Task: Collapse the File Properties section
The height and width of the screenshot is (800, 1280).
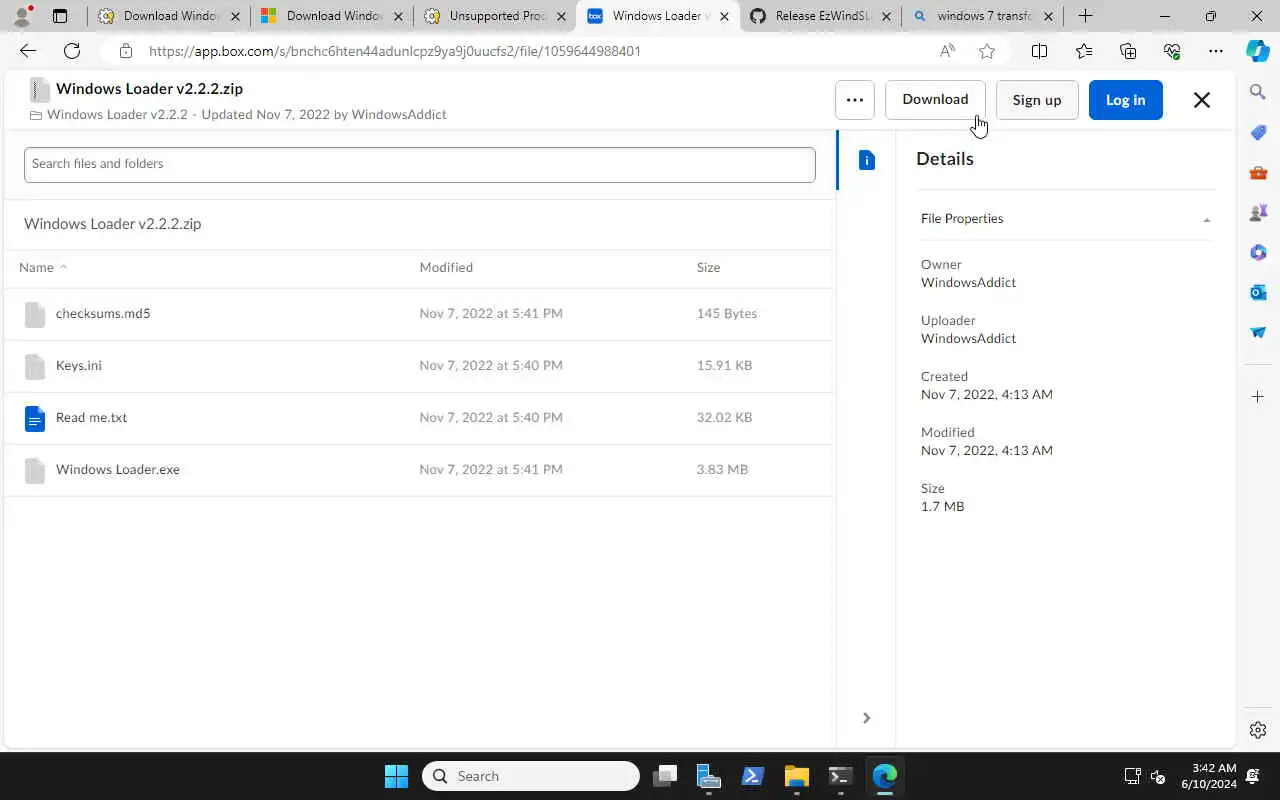Action: click(1066, 219)
